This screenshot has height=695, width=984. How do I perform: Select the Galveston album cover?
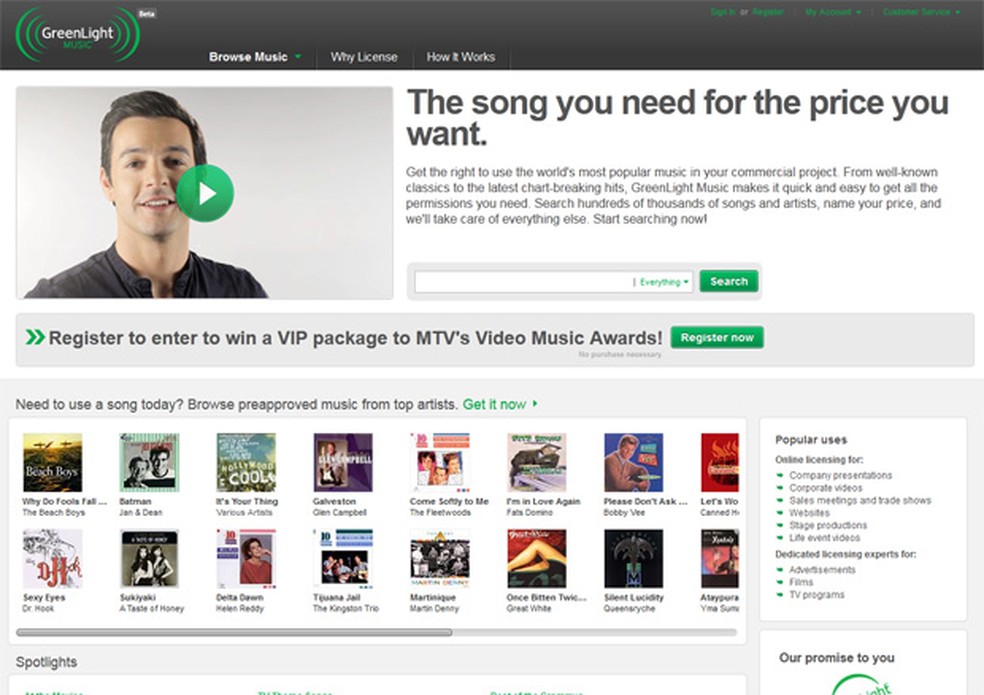[343, 462]
